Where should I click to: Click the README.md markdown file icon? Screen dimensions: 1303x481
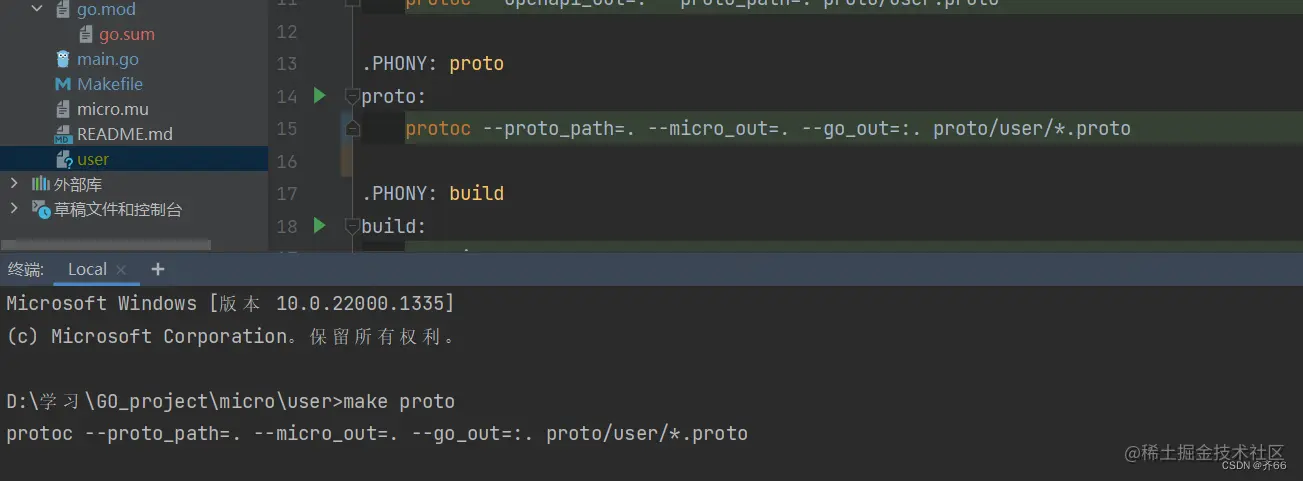(64, 134)
